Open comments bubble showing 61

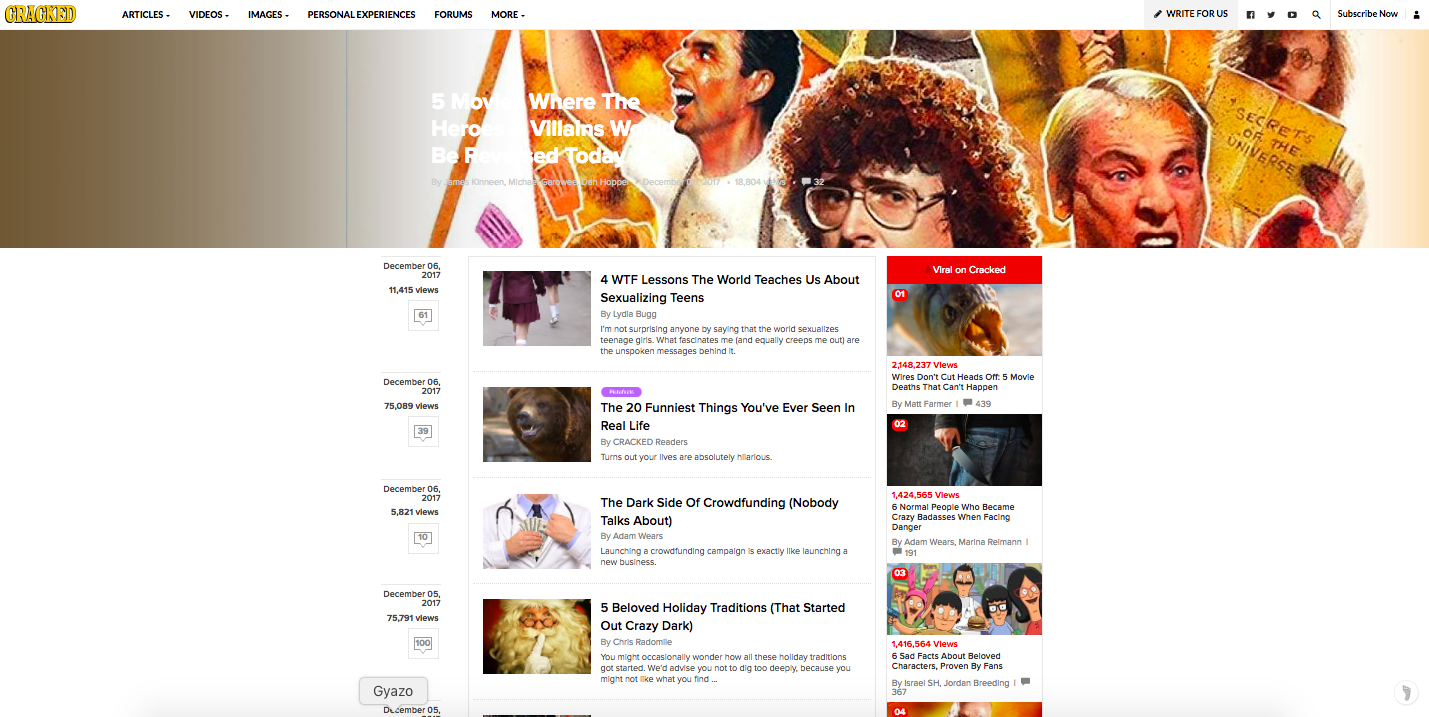(x=423, y=316)
